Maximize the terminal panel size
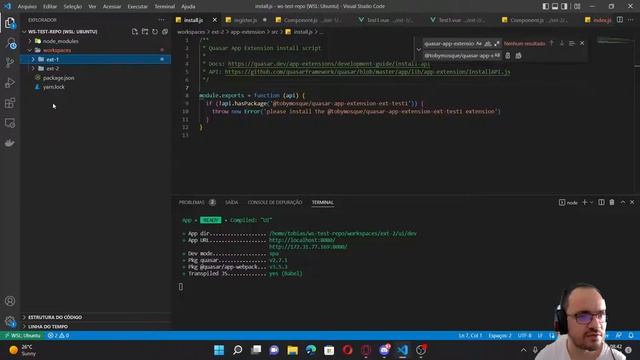Viewport: 640px width, 360px height. pyautogui.click(x=623, y=202)
